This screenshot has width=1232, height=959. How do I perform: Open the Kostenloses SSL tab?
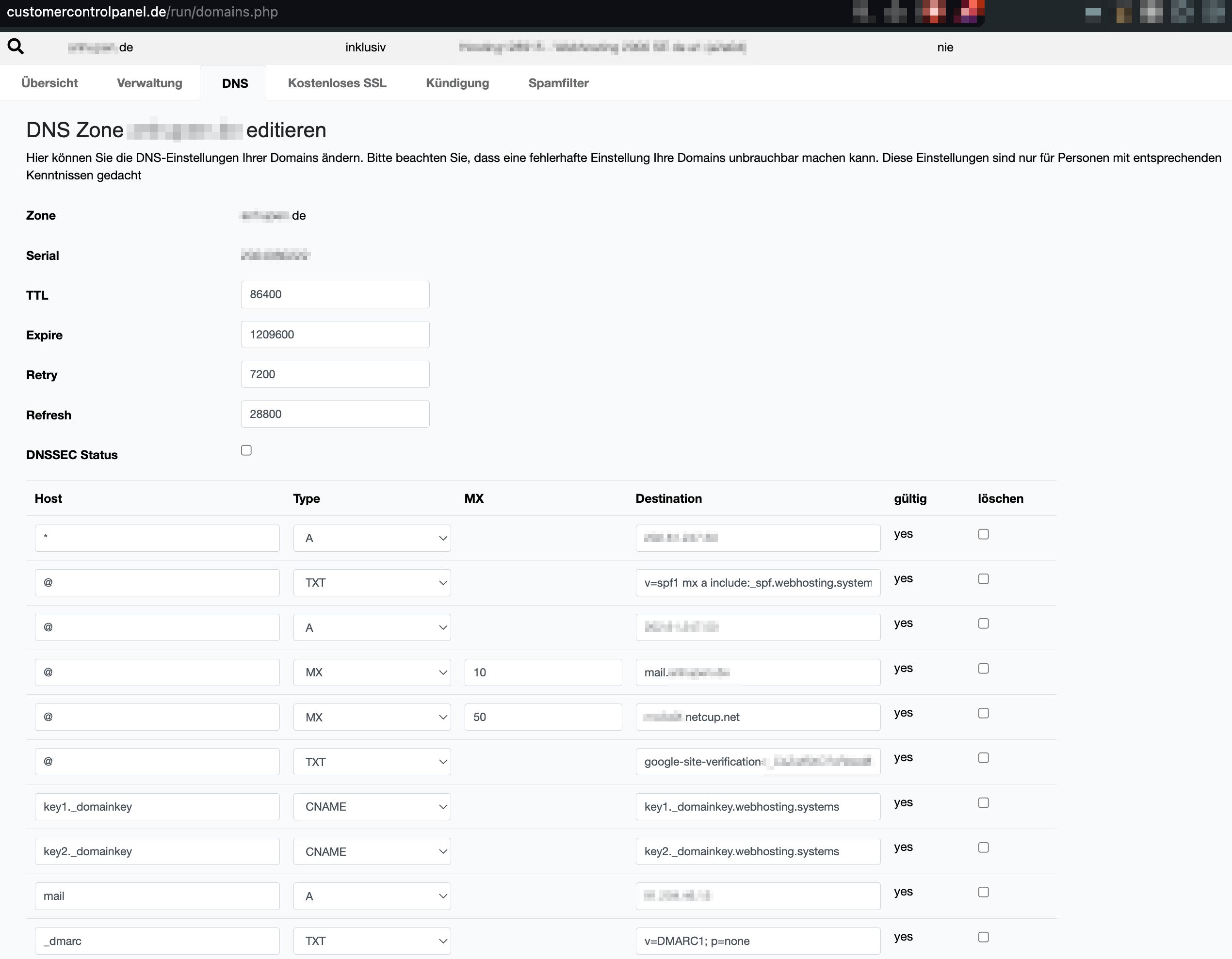pos(337,83)
